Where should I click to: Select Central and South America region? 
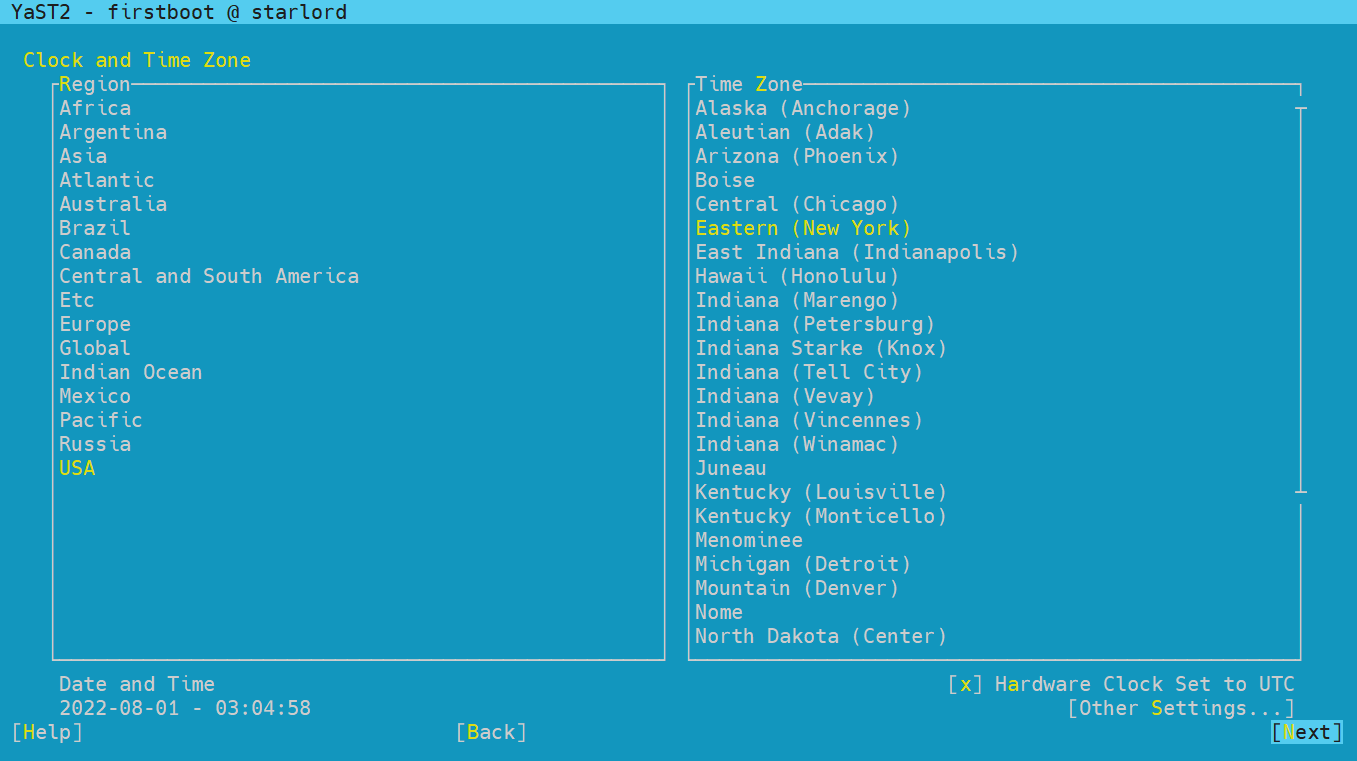point(209,276)
